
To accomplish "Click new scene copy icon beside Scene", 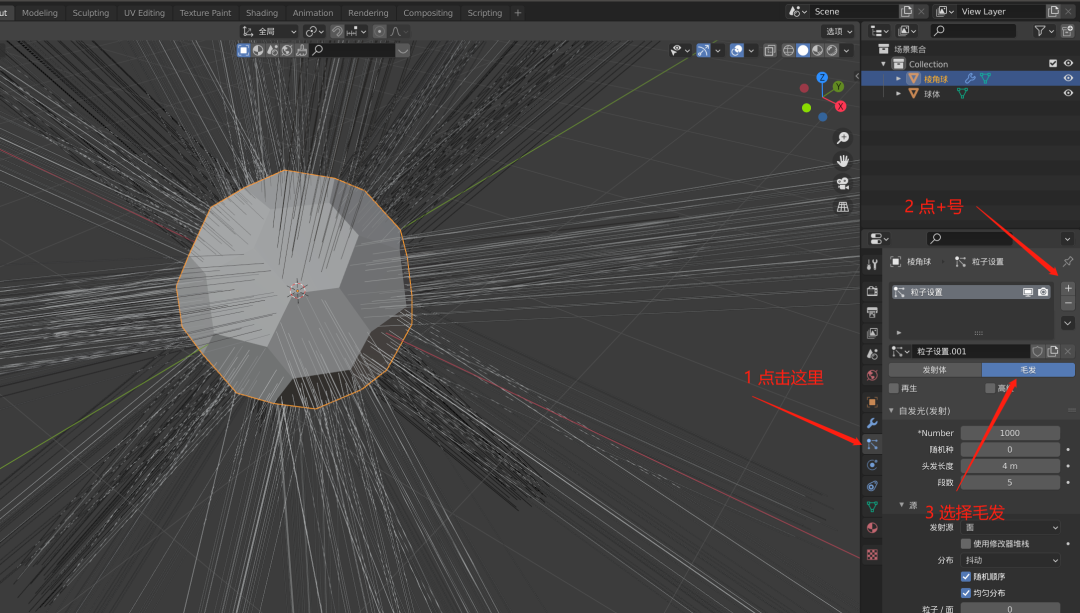I will click(906, 12).
